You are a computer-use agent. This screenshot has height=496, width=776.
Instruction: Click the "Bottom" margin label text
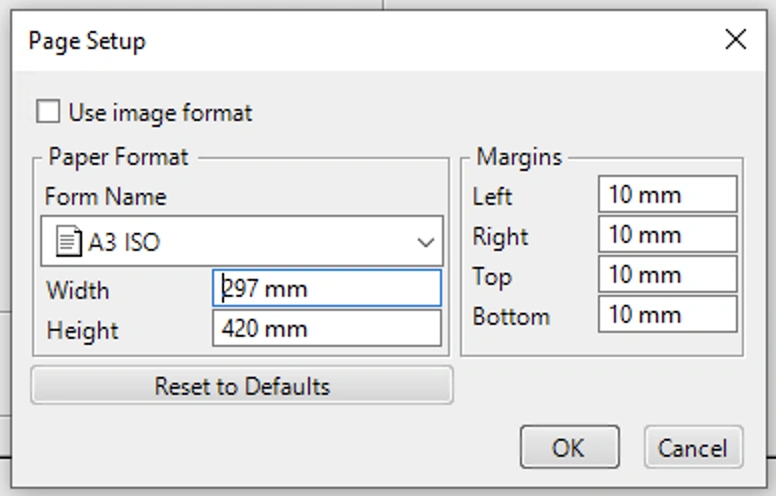click(511, 317)
